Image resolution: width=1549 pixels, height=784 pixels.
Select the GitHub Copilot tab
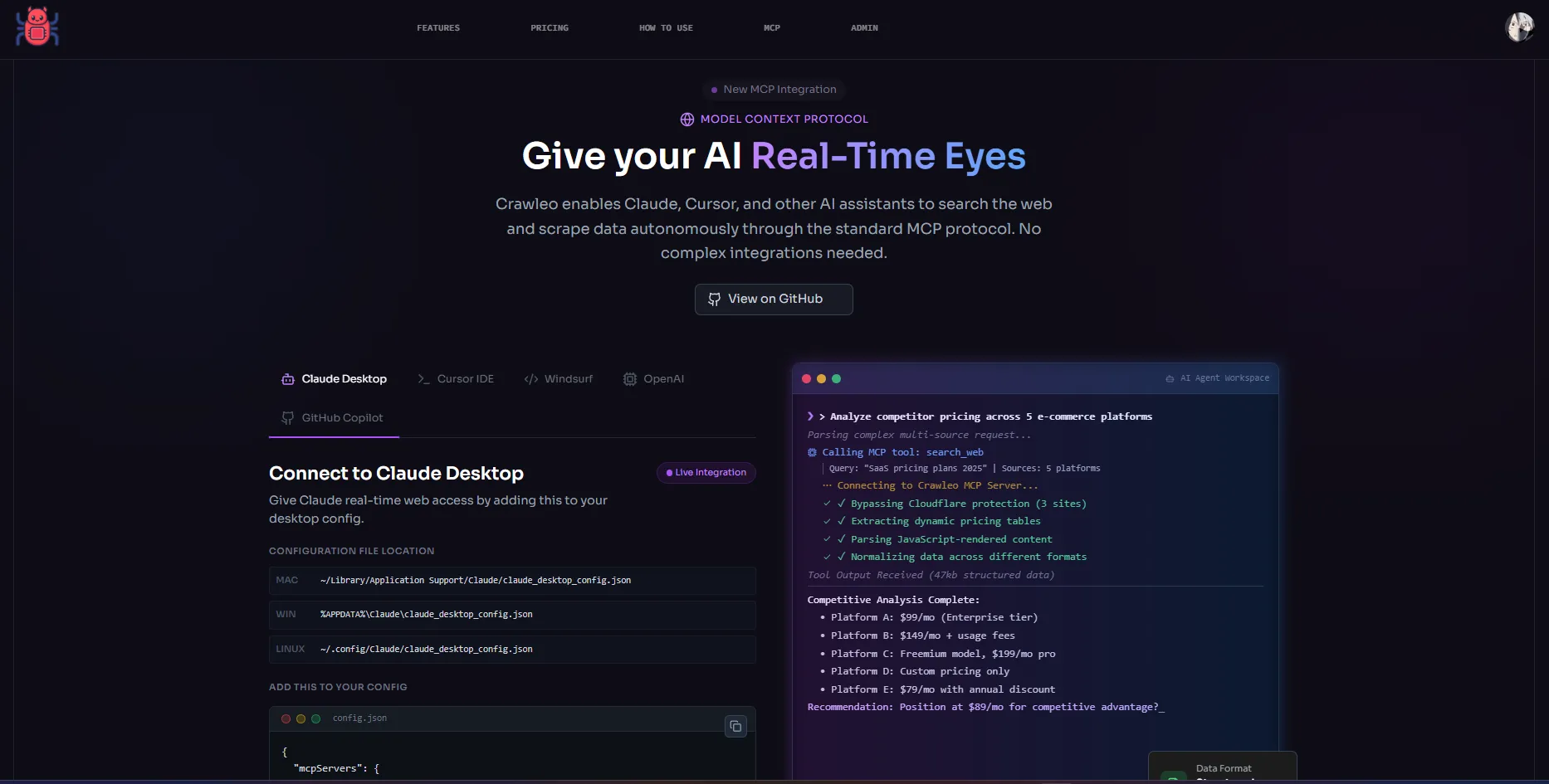pos(342,418)
